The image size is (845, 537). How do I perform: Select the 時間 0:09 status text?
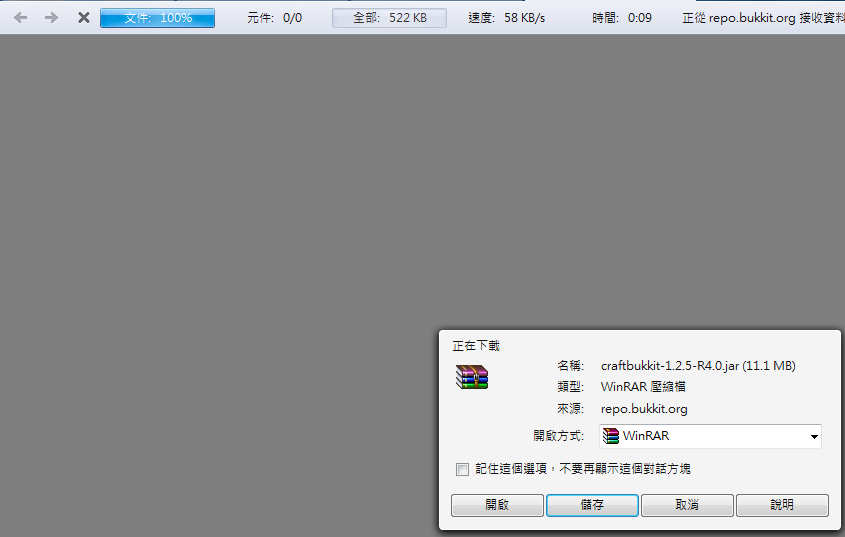(x=621, y=18)
